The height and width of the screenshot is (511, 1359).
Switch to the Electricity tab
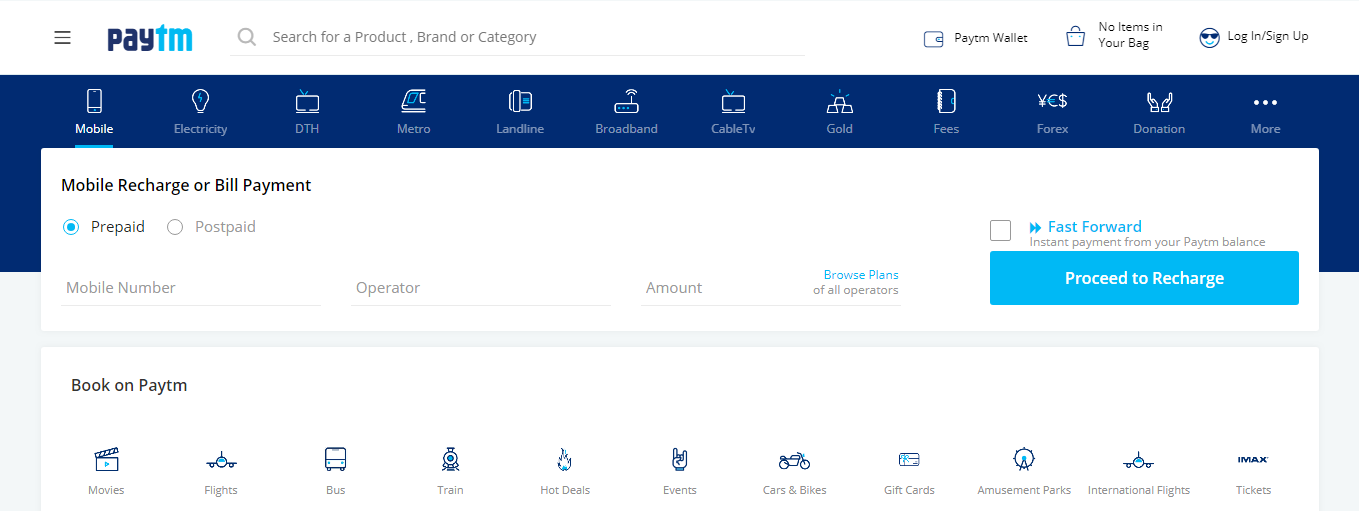(x=200, y=112)
